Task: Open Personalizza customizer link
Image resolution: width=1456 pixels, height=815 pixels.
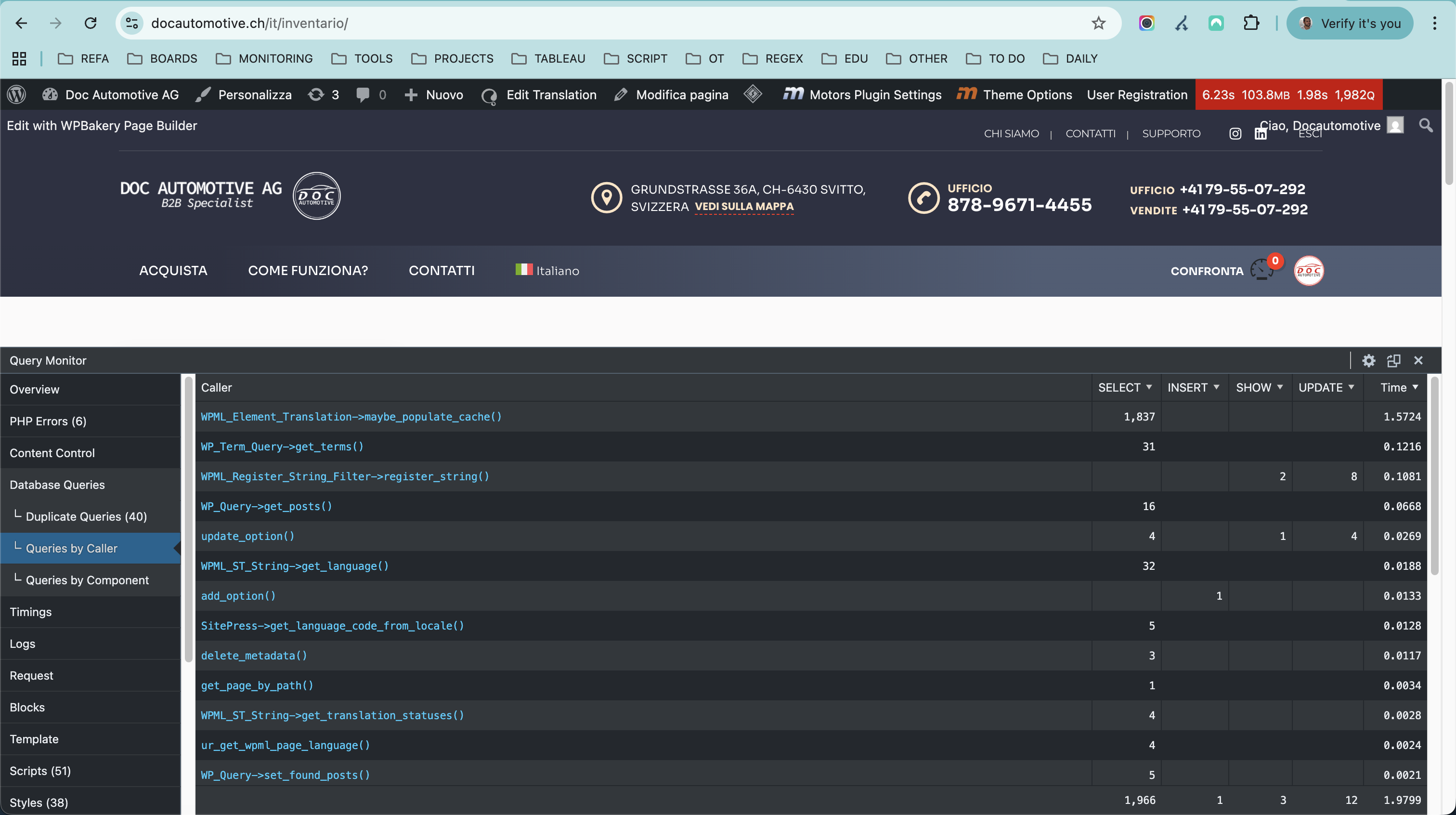Action: point(244,94)
